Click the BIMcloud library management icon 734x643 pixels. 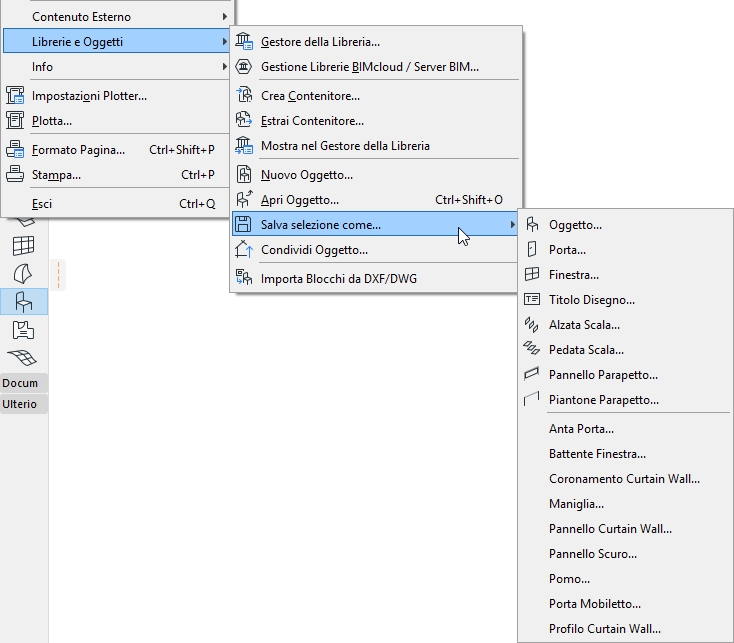pos(243,66)
